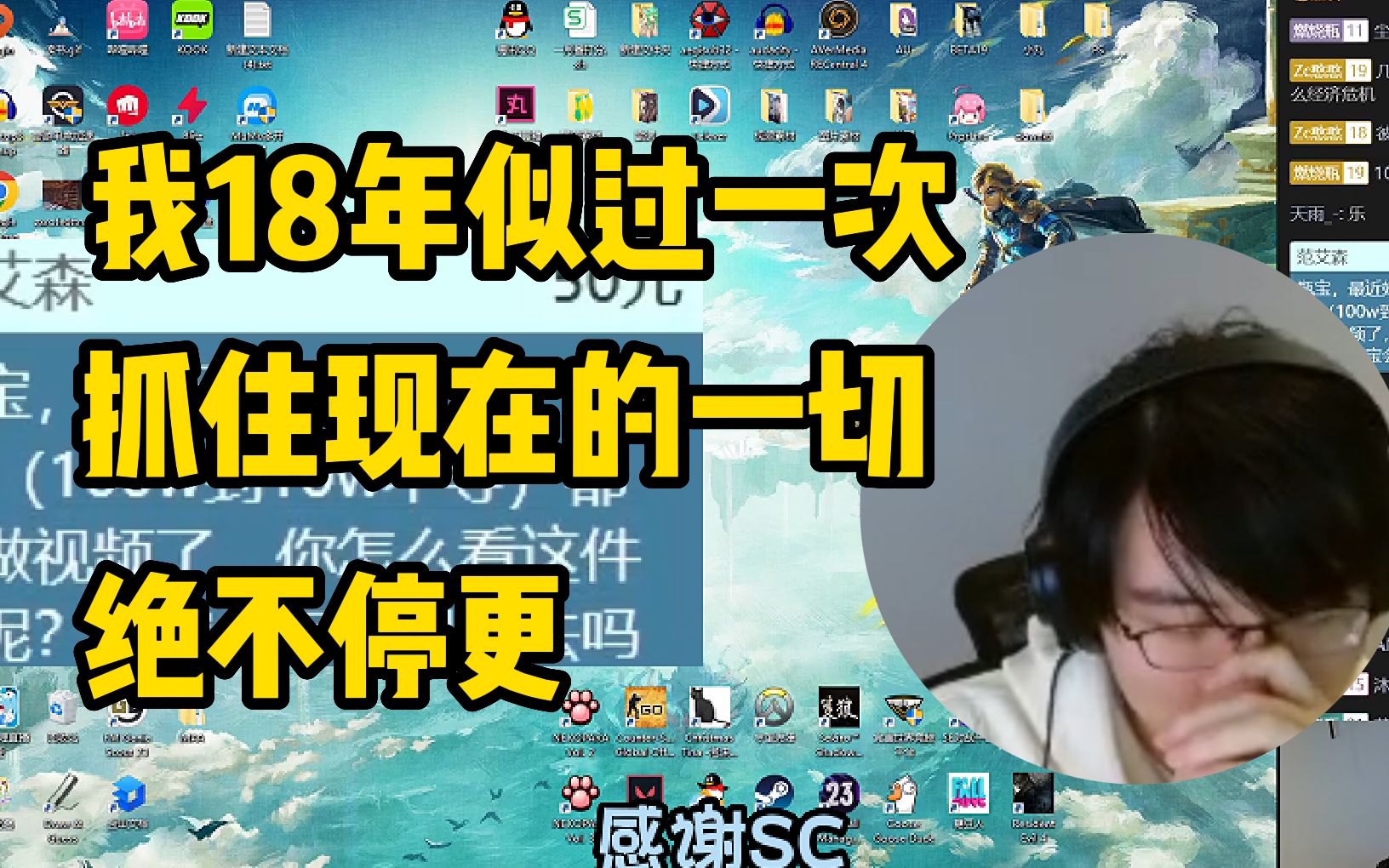Open the Christmas Tina black cat game
The width and height of the screenshot is (1389, 868).
[710, 708]
